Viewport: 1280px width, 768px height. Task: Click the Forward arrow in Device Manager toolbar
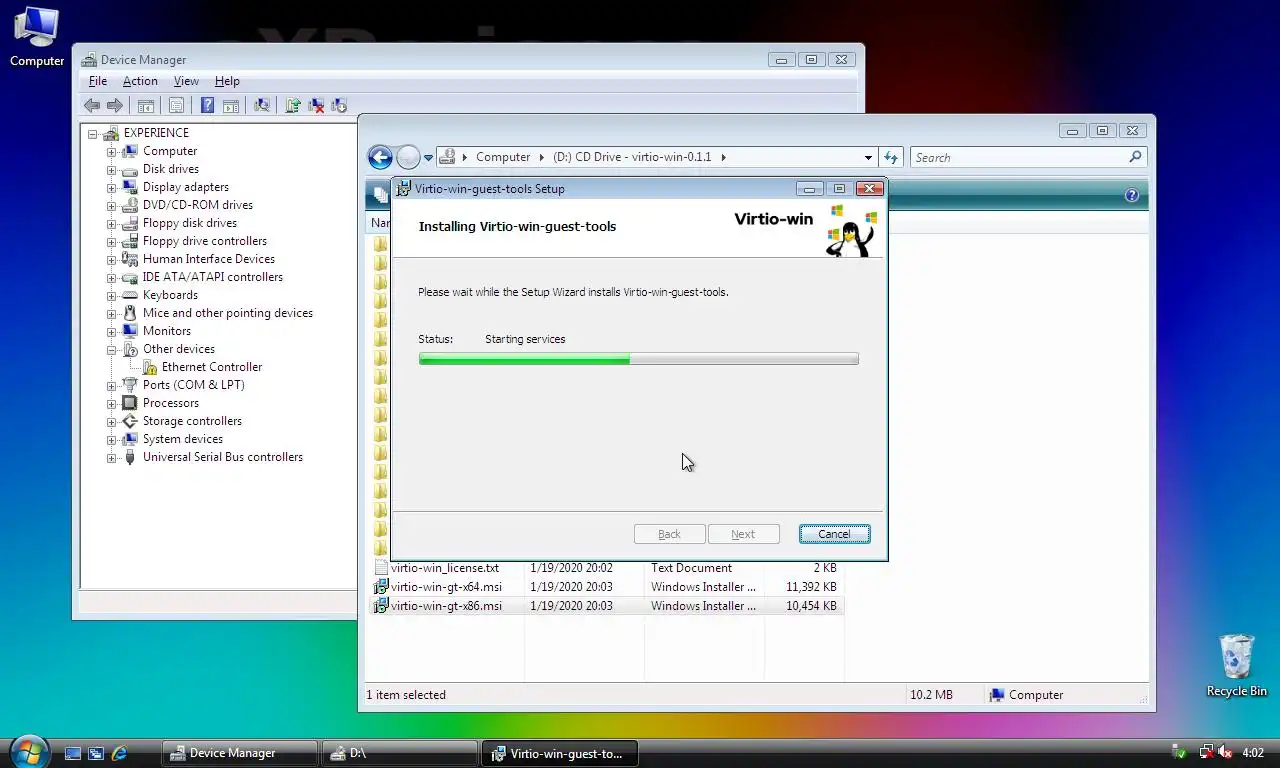point(115,105)
